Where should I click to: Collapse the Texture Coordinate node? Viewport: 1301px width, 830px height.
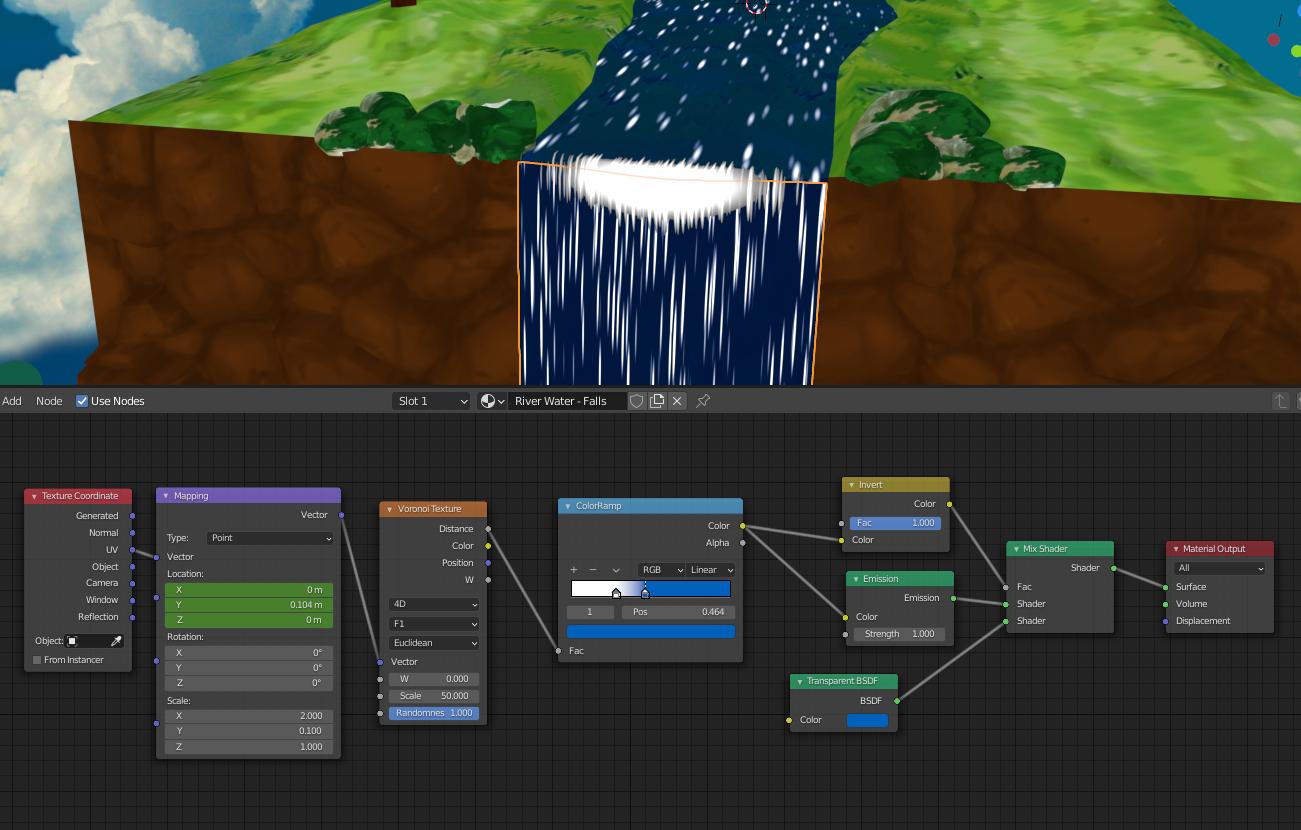click(34, 496)
